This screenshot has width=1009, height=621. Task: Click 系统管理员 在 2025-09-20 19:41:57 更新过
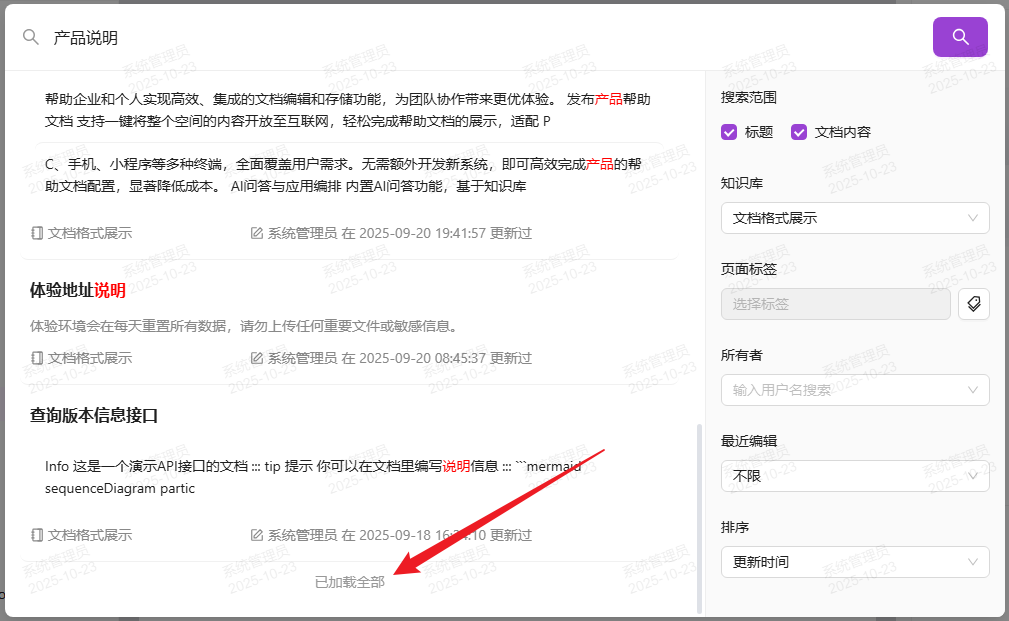pos(400,233)
